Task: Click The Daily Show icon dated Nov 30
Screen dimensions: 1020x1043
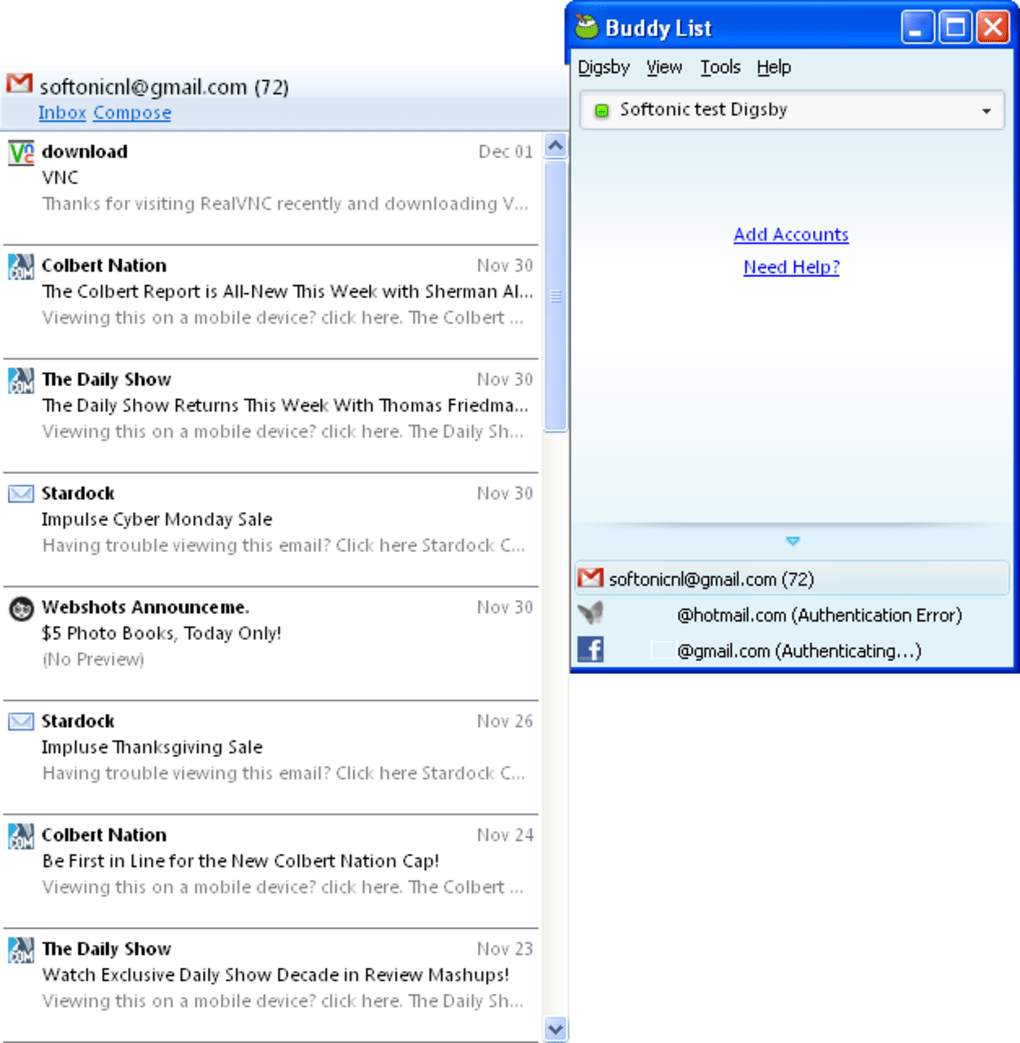Action: (x=21, y=380)
